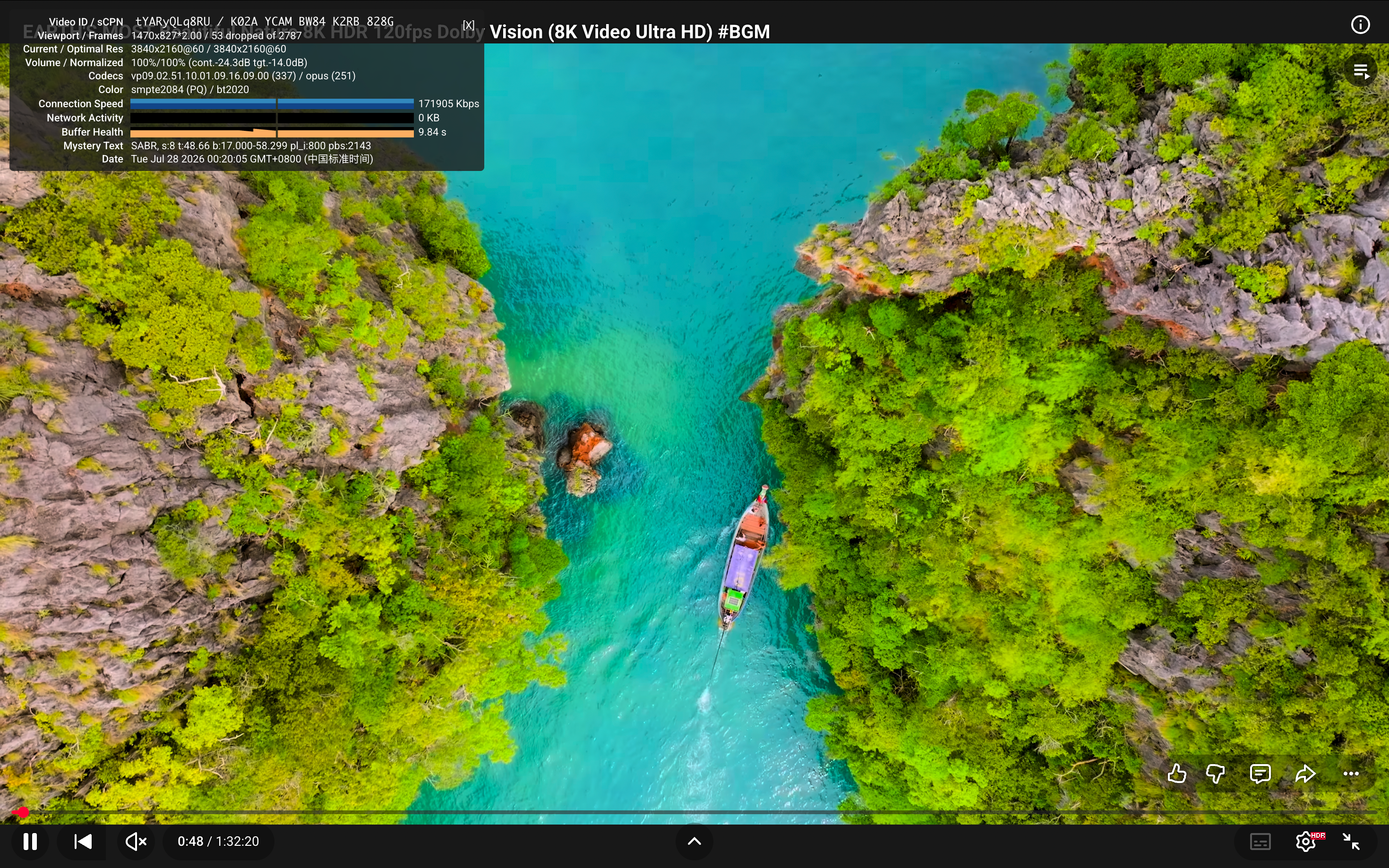
Task: Pause the video playback
Action: pyautogui.click(x=30, y=842)
